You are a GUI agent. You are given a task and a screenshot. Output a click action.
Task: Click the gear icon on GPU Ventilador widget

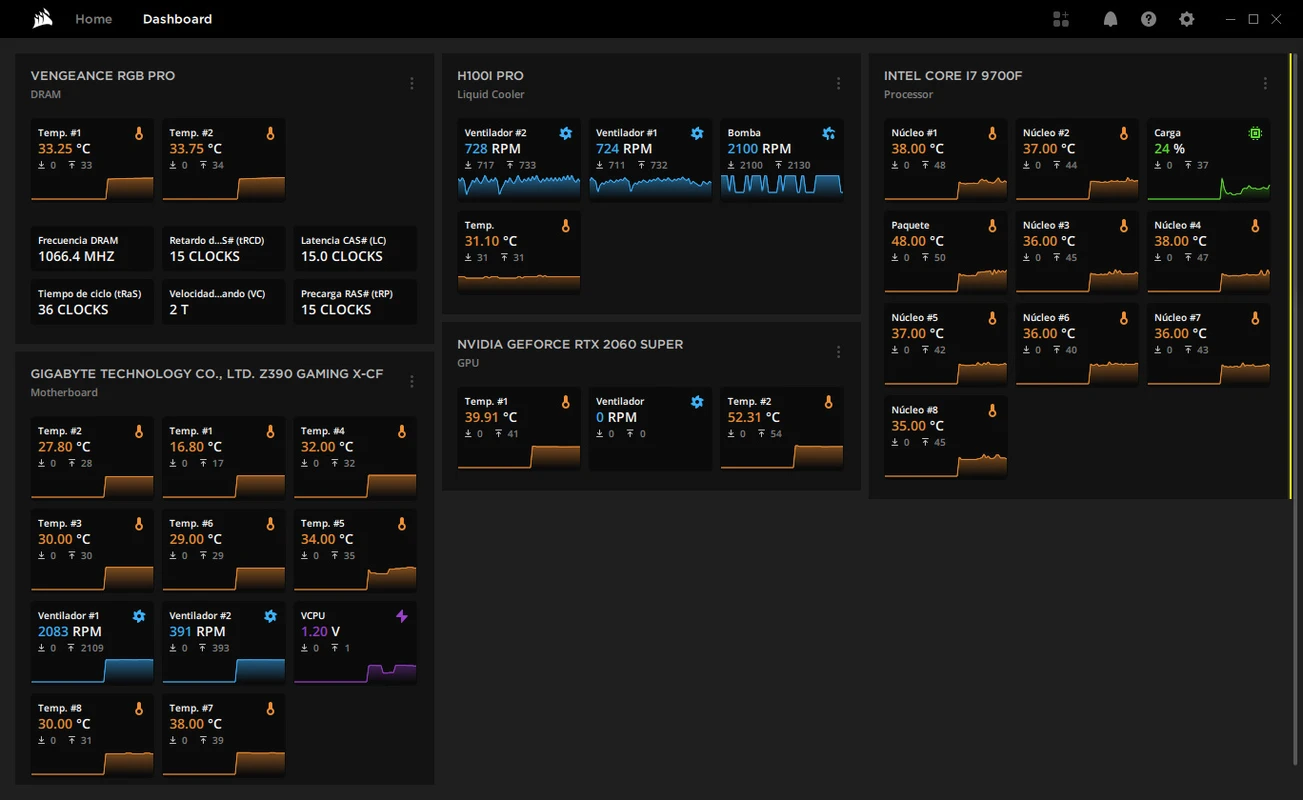(x=697, y=401)
